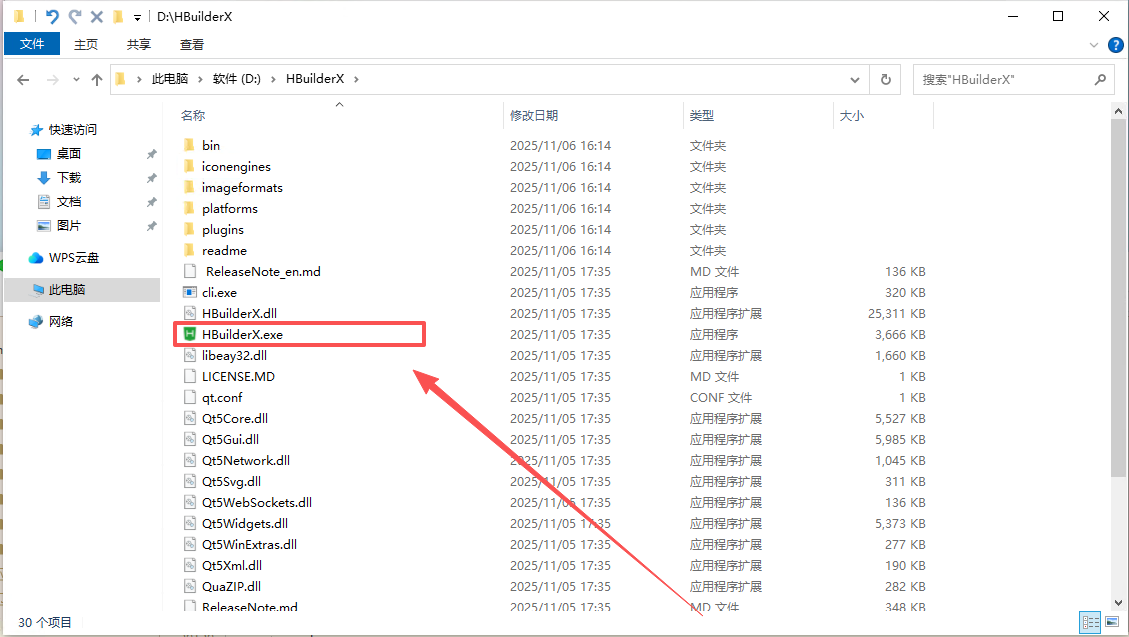Open the plugins folder
Image resolution: width=1129 pixels, height=637 pixels.
pyautogui.click(x=222, y=229)
